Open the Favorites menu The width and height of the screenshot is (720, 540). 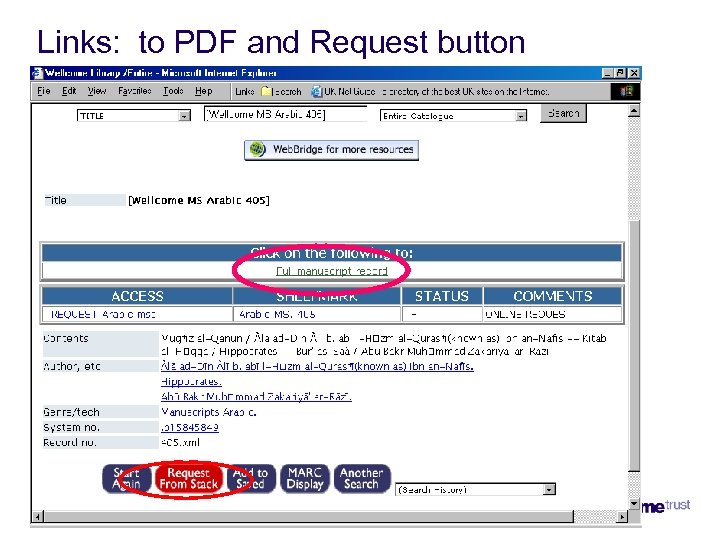tap(135, 91)
